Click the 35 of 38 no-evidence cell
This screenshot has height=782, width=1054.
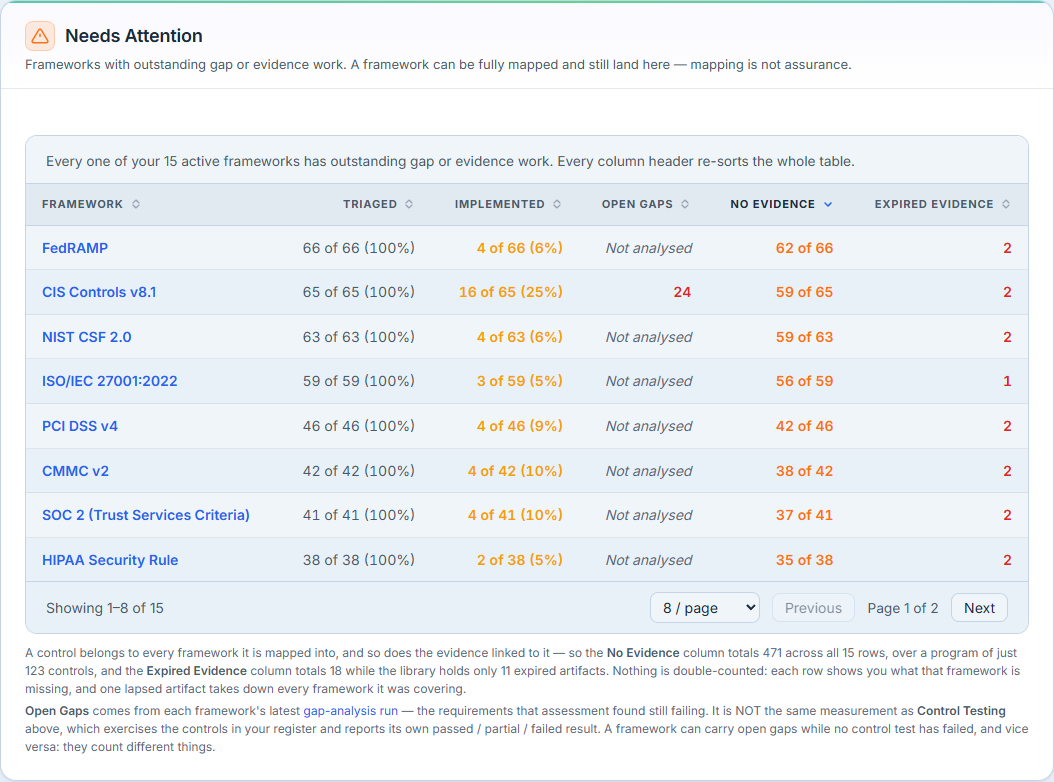click(x=804, y=560)
